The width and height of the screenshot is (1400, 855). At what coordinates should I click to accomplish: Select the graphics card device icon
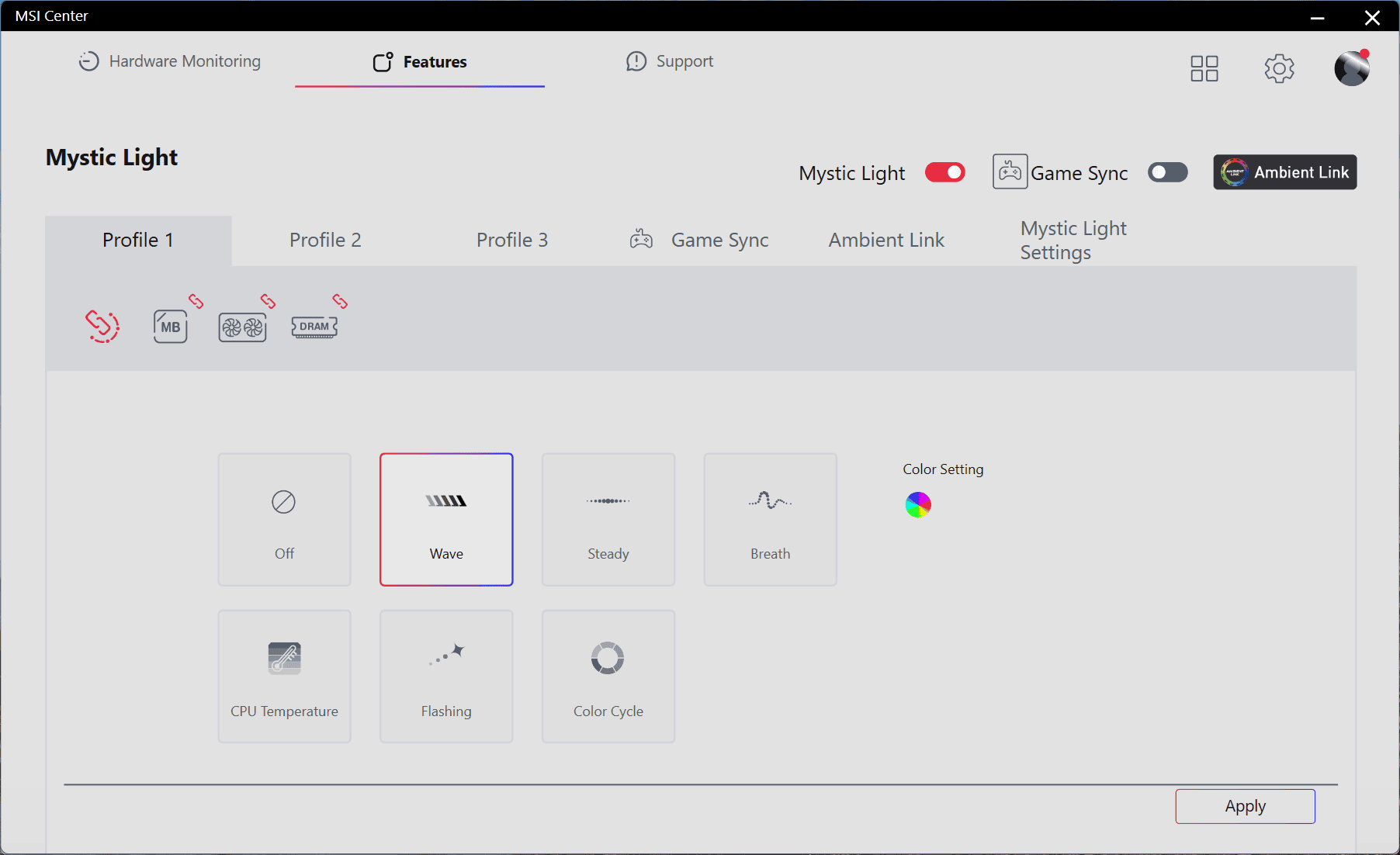click(242, 328)
